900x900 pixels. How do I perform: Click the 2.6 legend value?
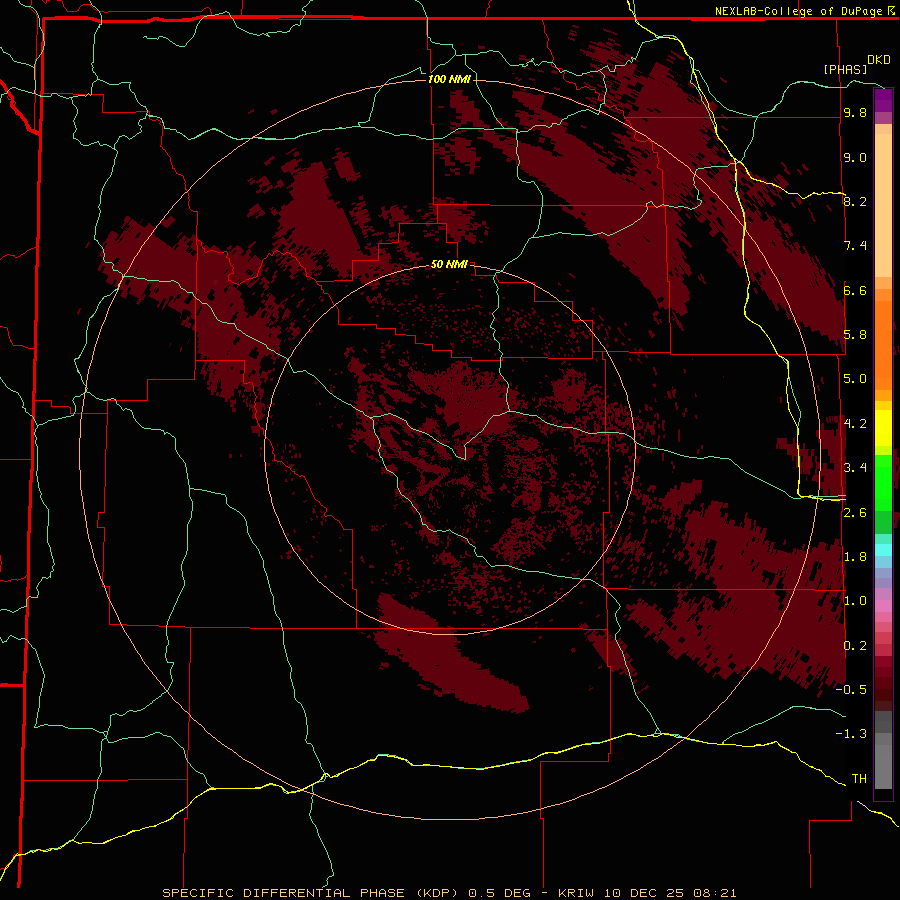[x=855, y=513]
